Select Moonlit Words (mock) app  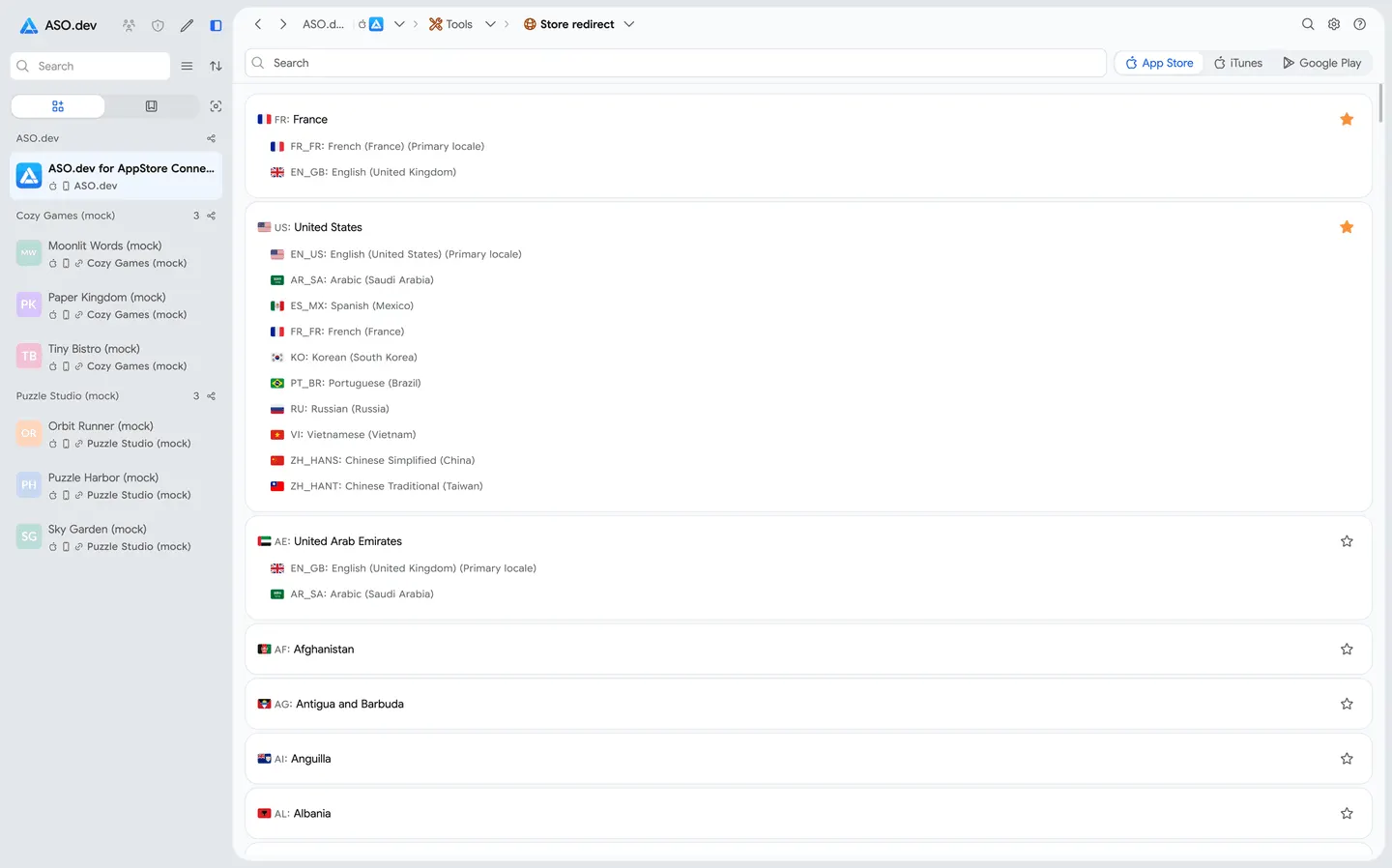click(x=116, y=254)
